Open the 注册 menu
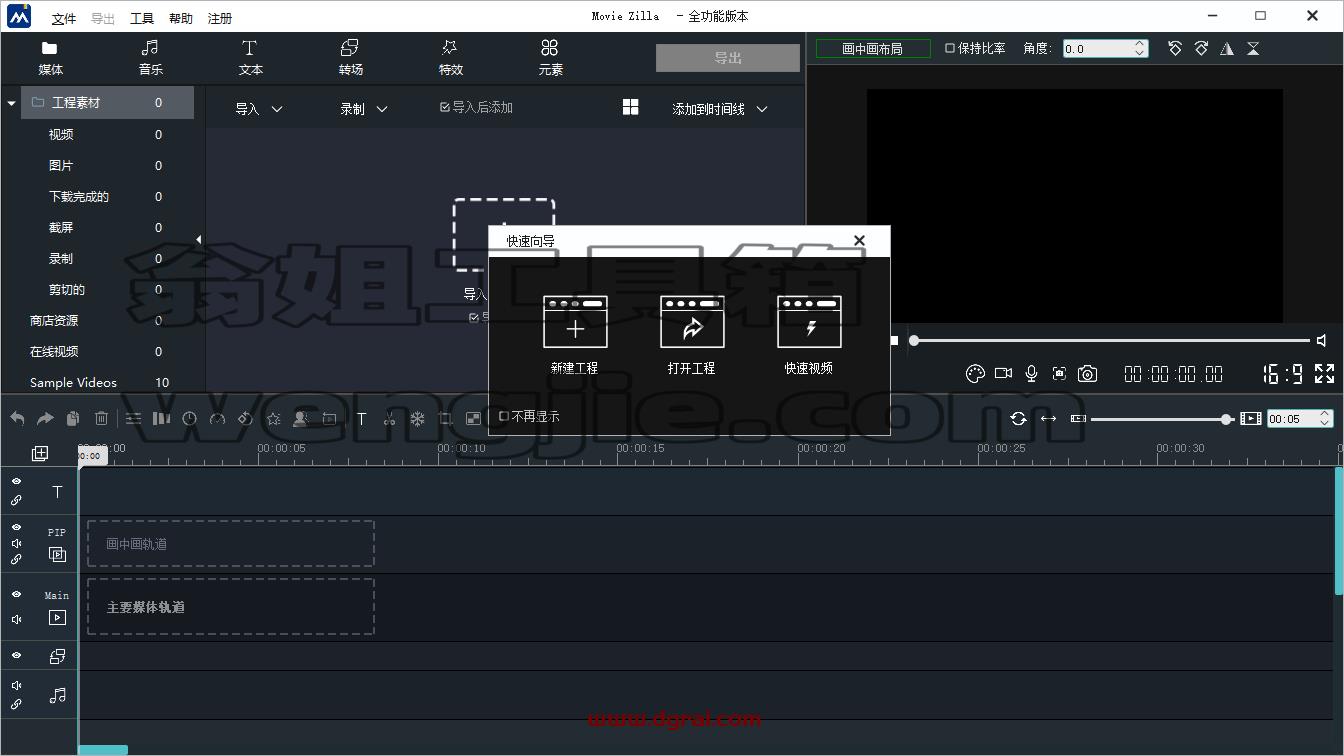Image resolution: width=1344 pixels, height=756 pixels. point(220,18)
